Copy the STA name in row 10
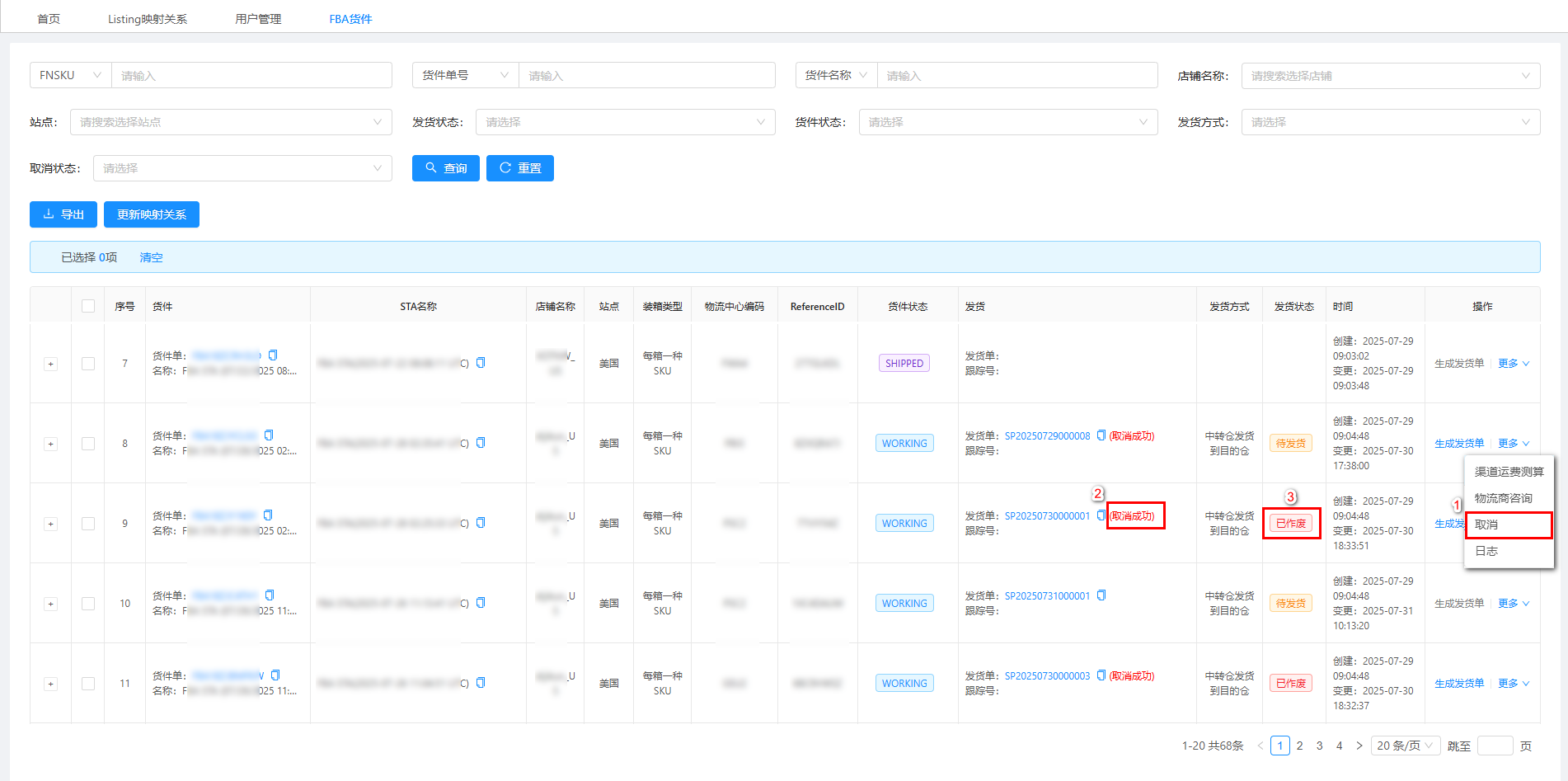The height and width of the screenshot is (781, 1568). click(x=481, y=603)
